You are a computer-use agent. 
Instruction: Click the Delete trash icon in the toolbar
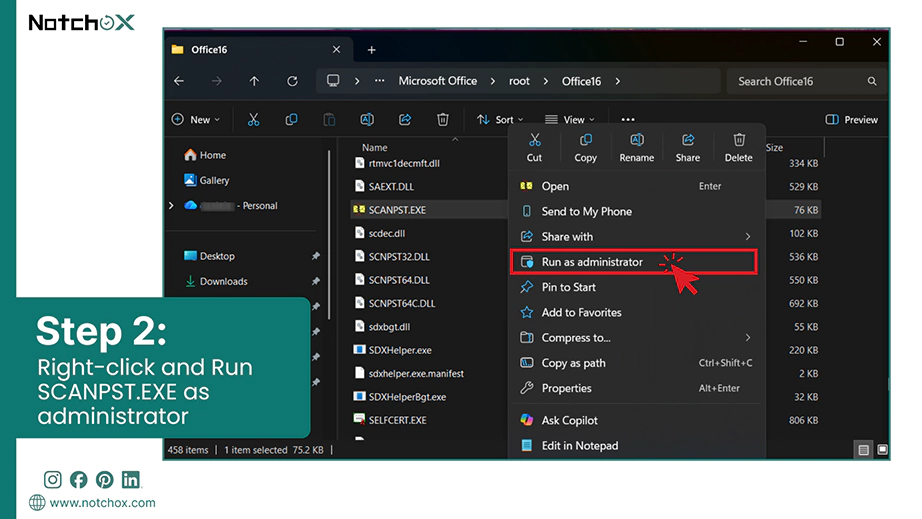click(x=443, y=119)
